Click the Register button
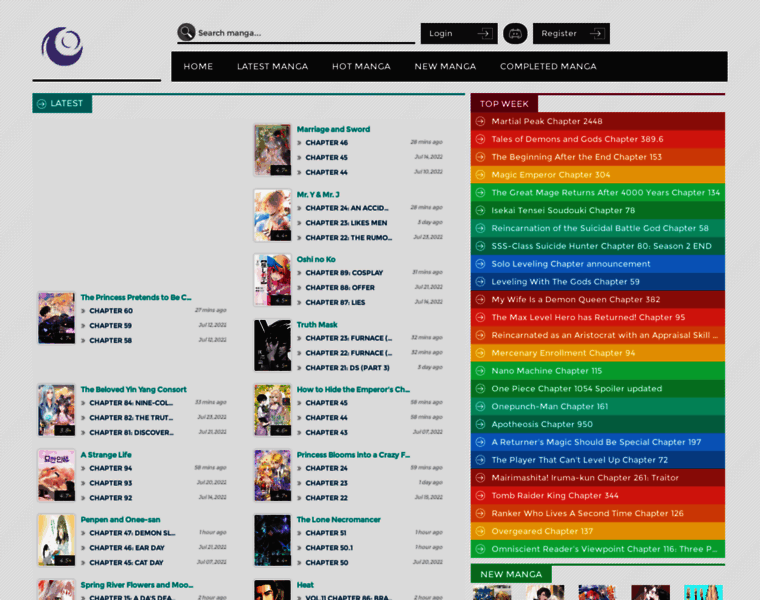This screenshot has height=600, width=760. tap(571, 33)
